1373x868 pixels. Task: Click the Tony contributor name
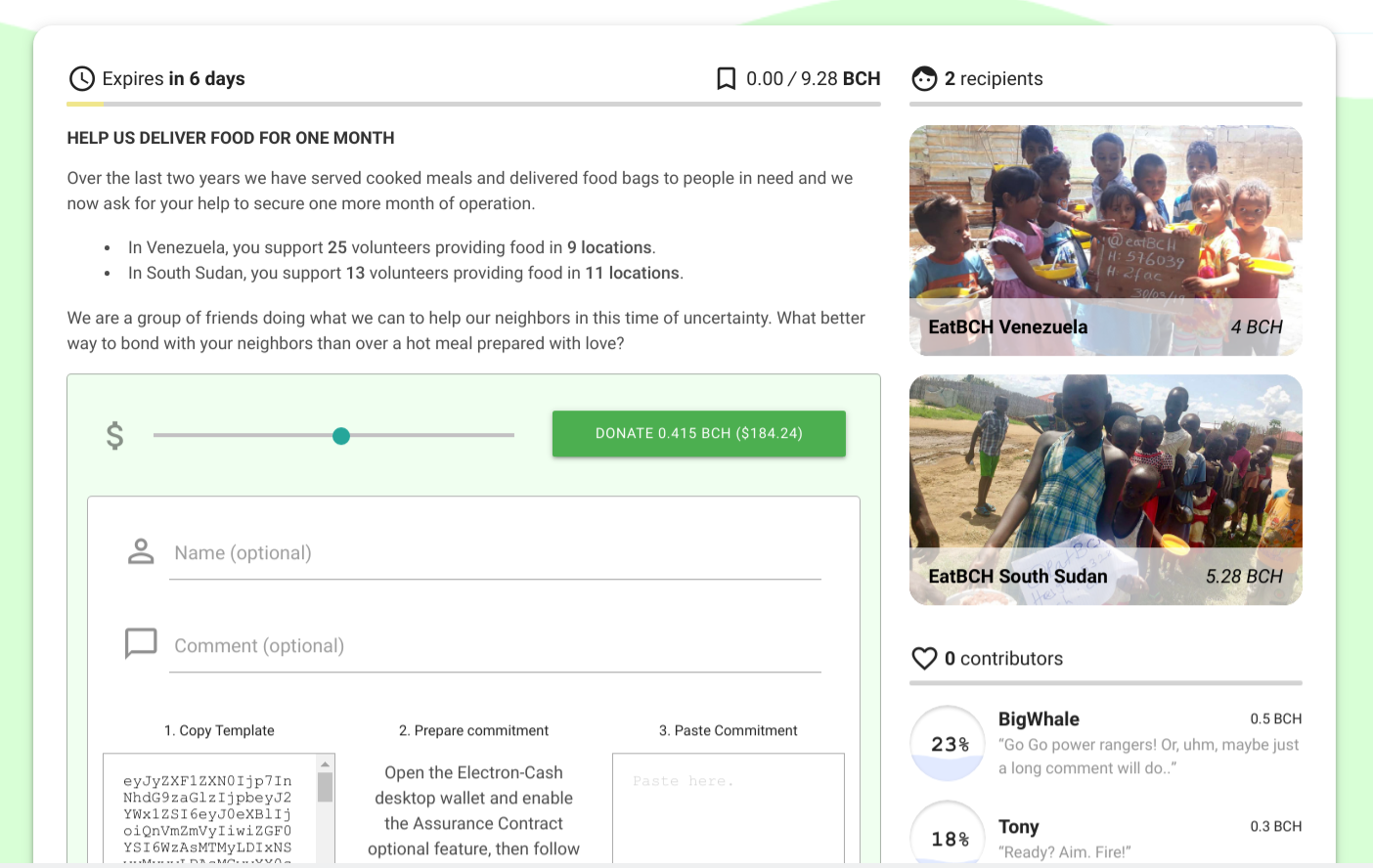coord(1019,827)
